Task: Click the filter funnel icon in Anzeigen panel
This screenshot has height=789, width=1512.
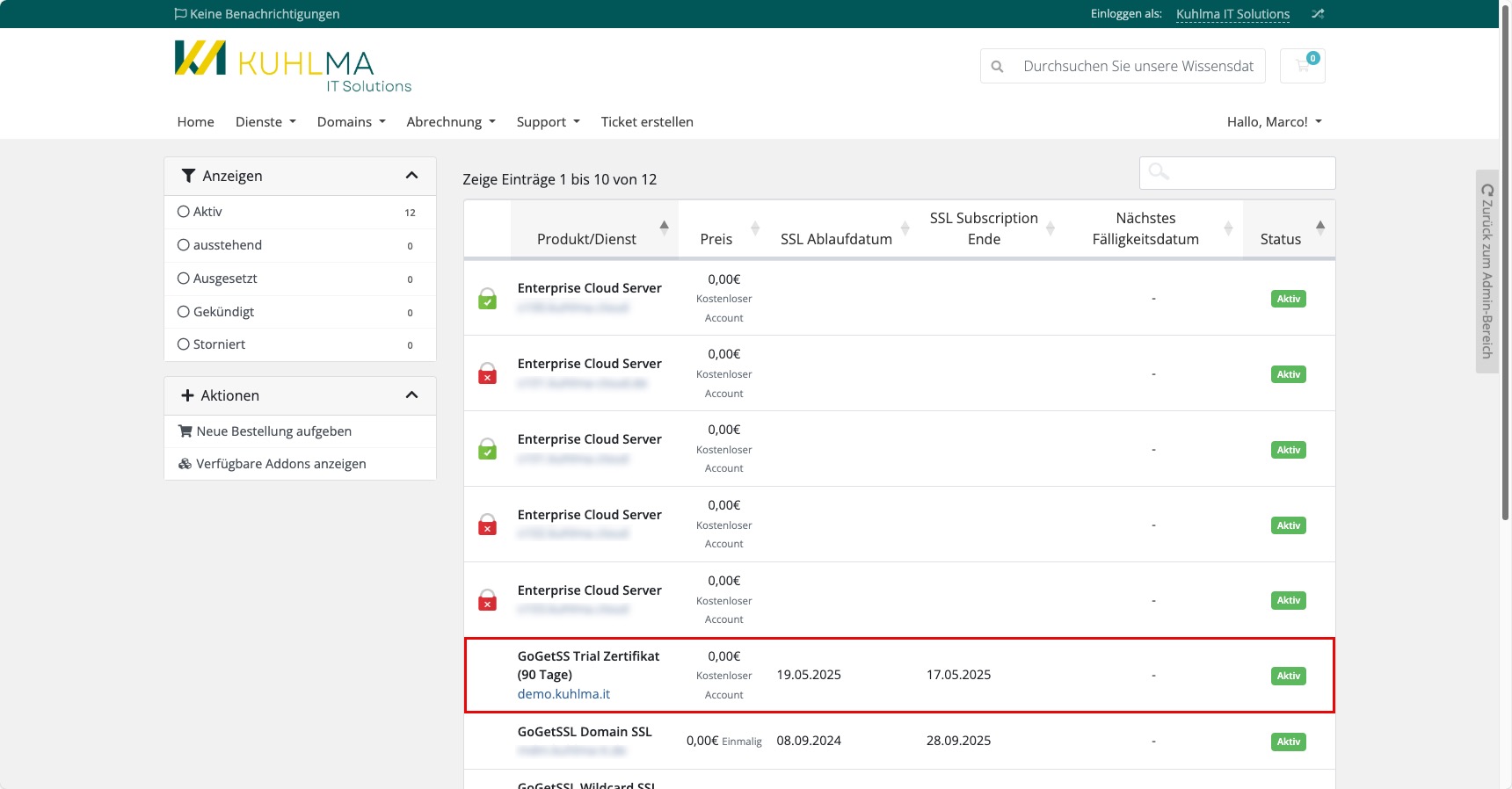Action: pos(188,176)
